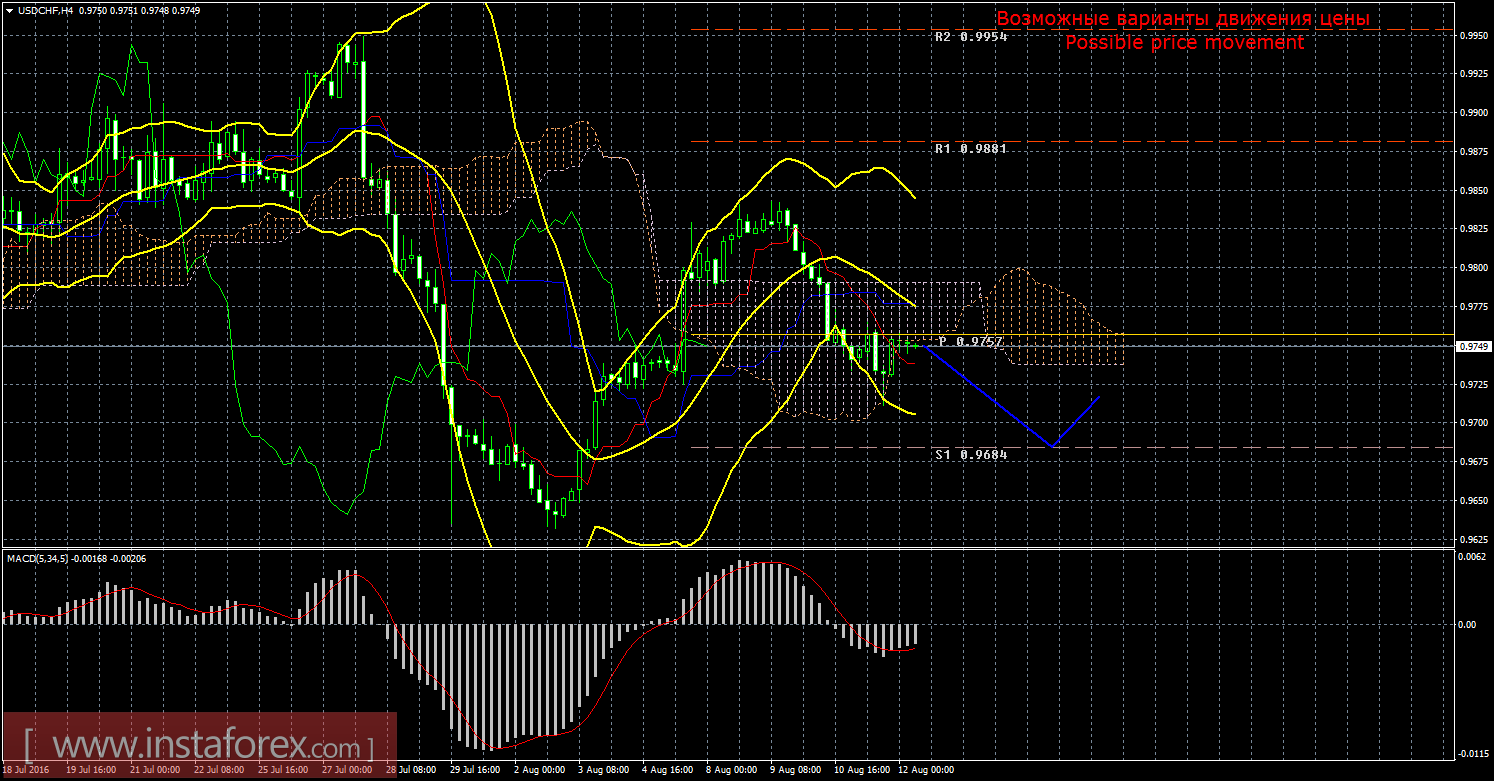Click the 0.9775 price axis value

point(1474,307)
